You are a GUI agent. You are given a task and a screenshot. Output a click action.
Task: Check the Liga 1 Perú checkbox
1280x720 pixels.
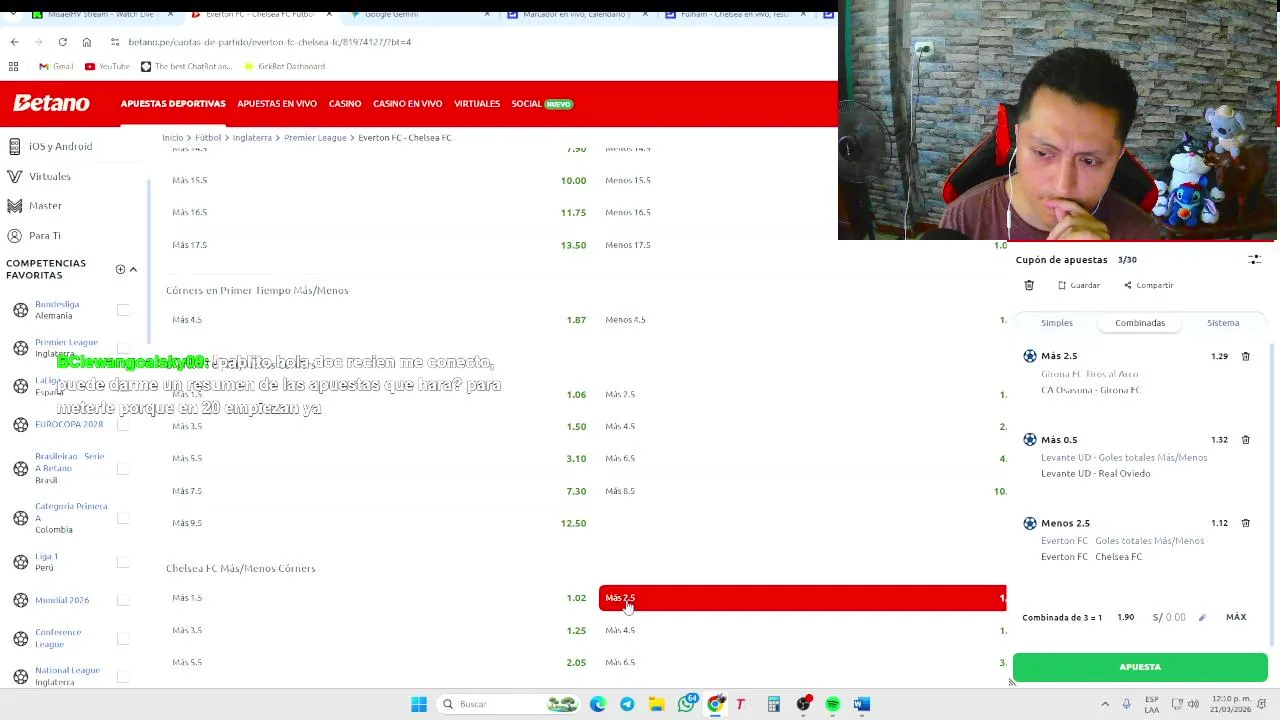(x=123, y=562)
